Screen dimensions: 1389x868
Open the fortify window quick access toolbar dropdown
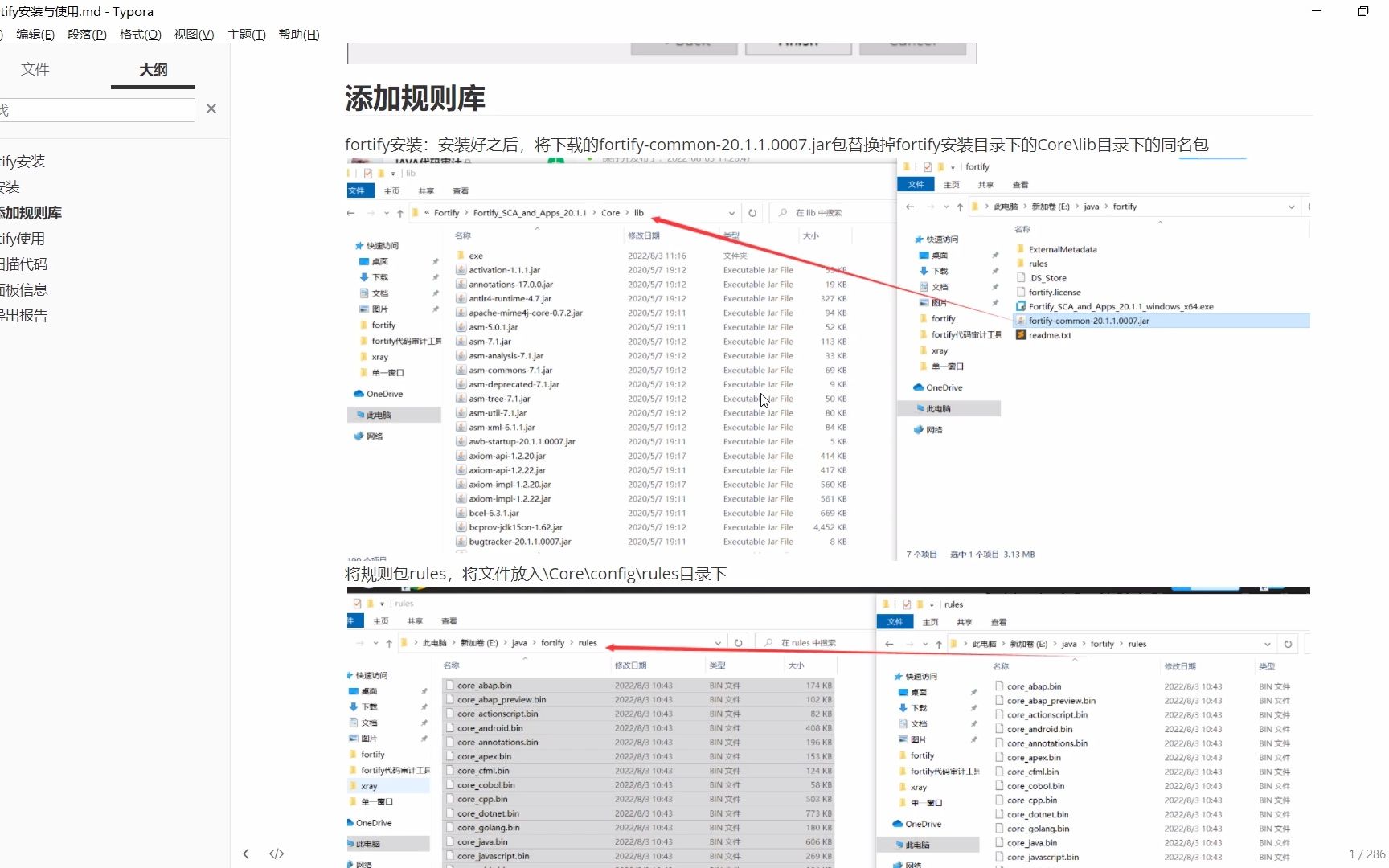953,167
